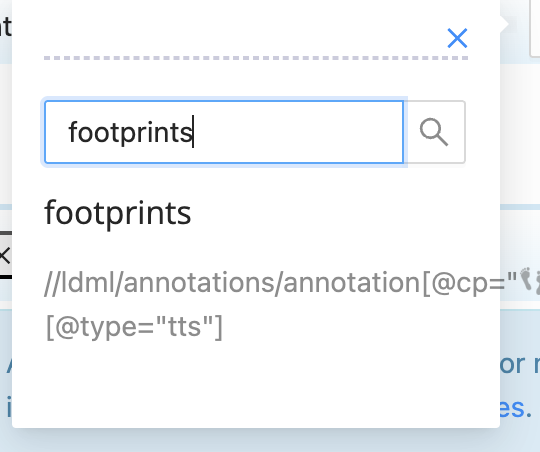Focus the search field containing "footprints"
540x452 pixels.
[x=224, y=132]
